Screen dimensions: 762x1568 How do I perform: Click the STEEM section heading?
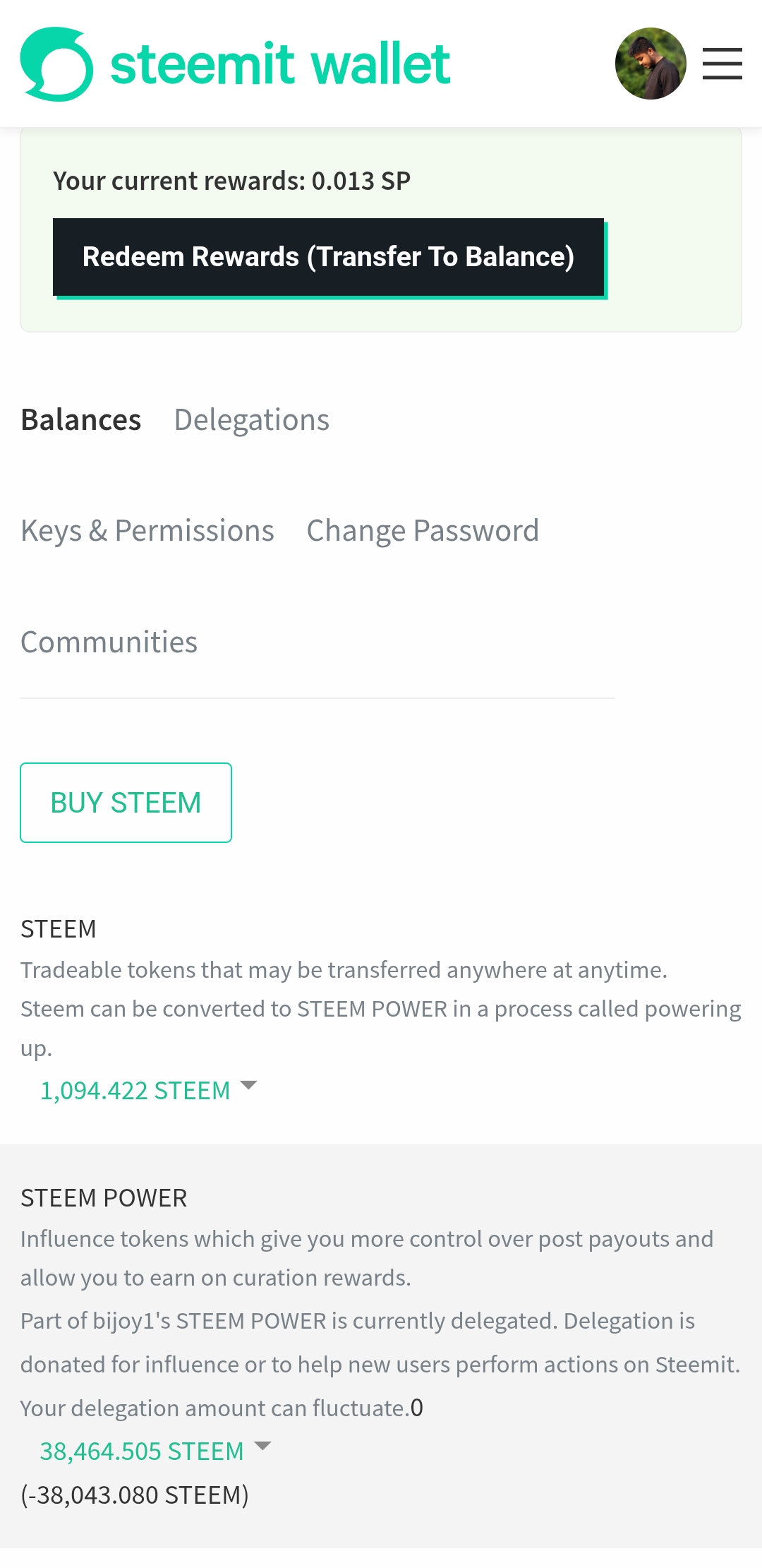[x=59, y=929]
